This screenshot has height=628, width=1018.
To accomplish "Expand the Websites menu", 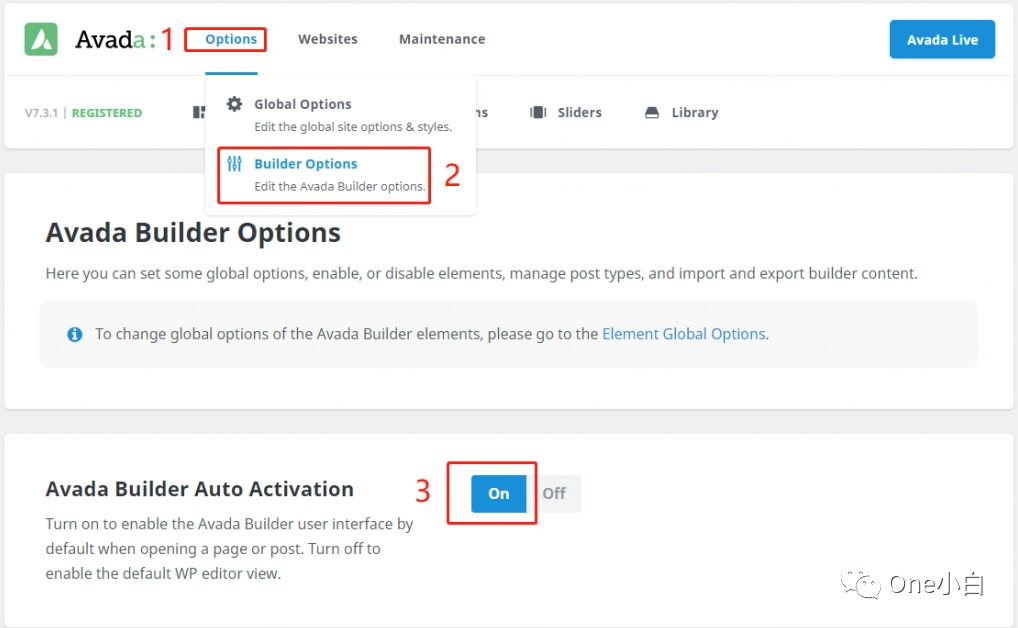I will 327,39.
